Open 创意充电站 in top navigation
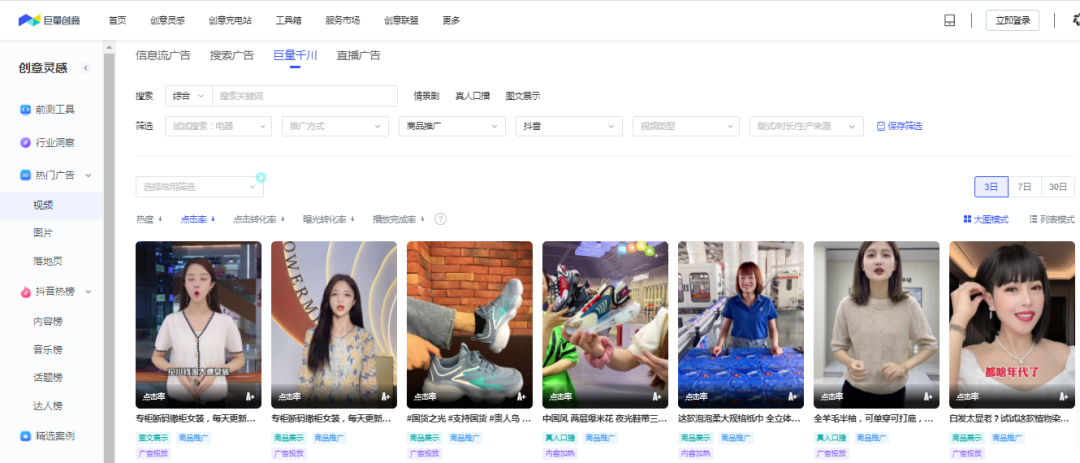 coord(231,21)
